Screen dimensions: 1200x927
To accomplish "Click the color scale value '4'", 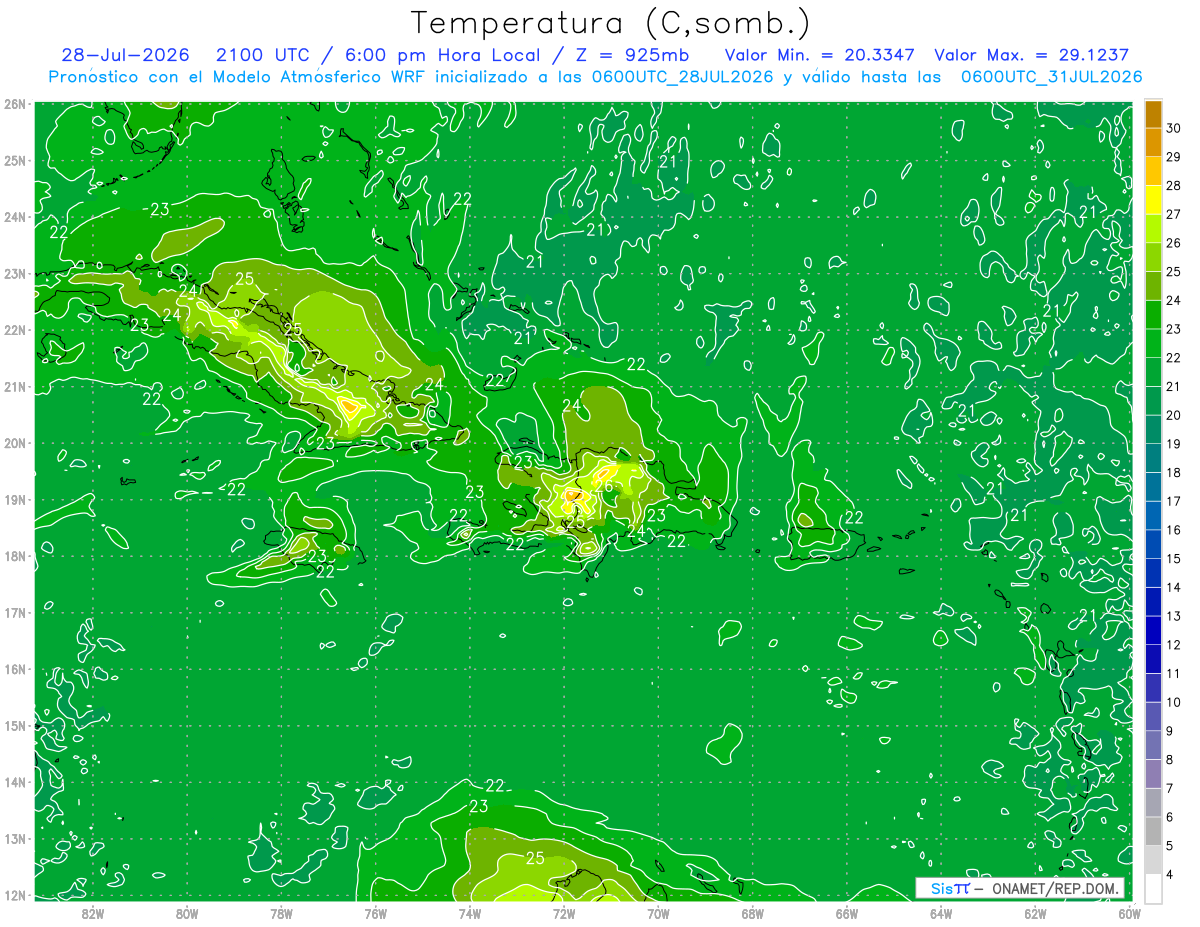I will point(1170,875).
